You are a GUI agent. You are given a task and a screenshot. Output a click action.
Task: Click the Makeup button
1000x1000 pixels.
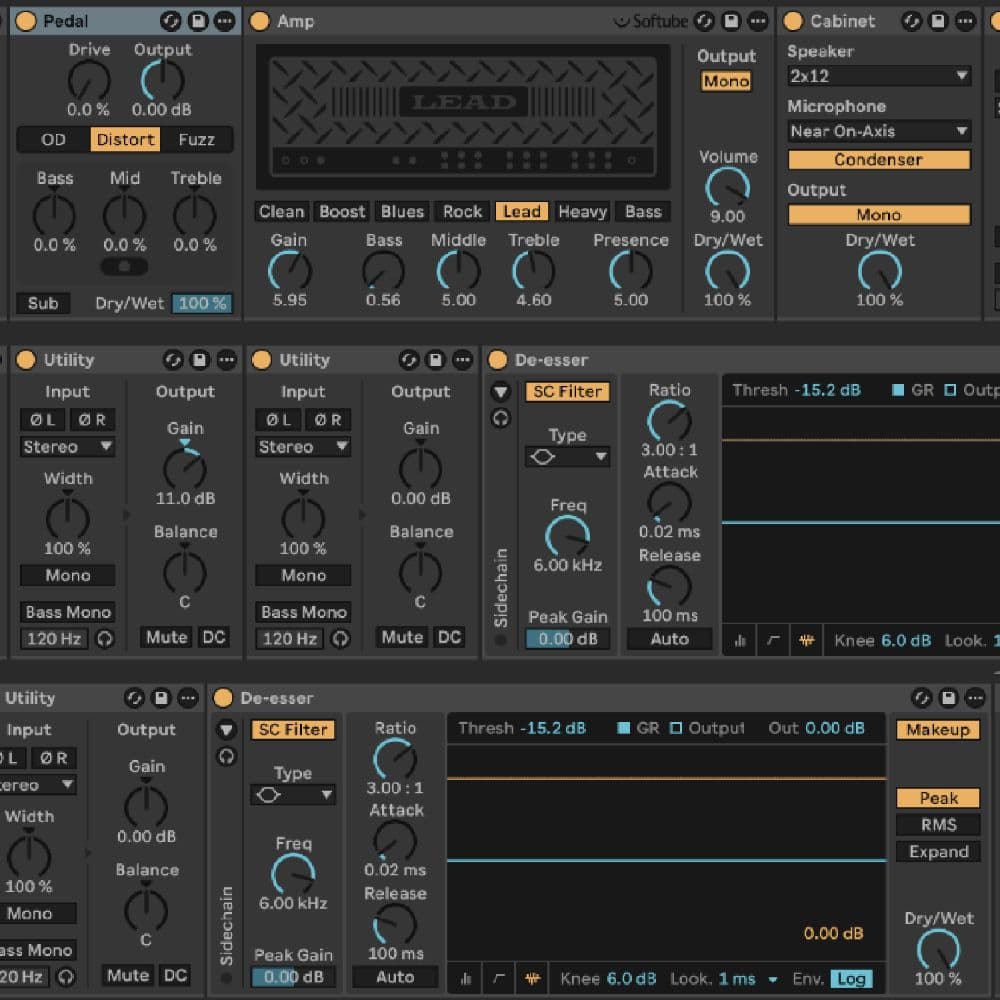coord(938,730)
